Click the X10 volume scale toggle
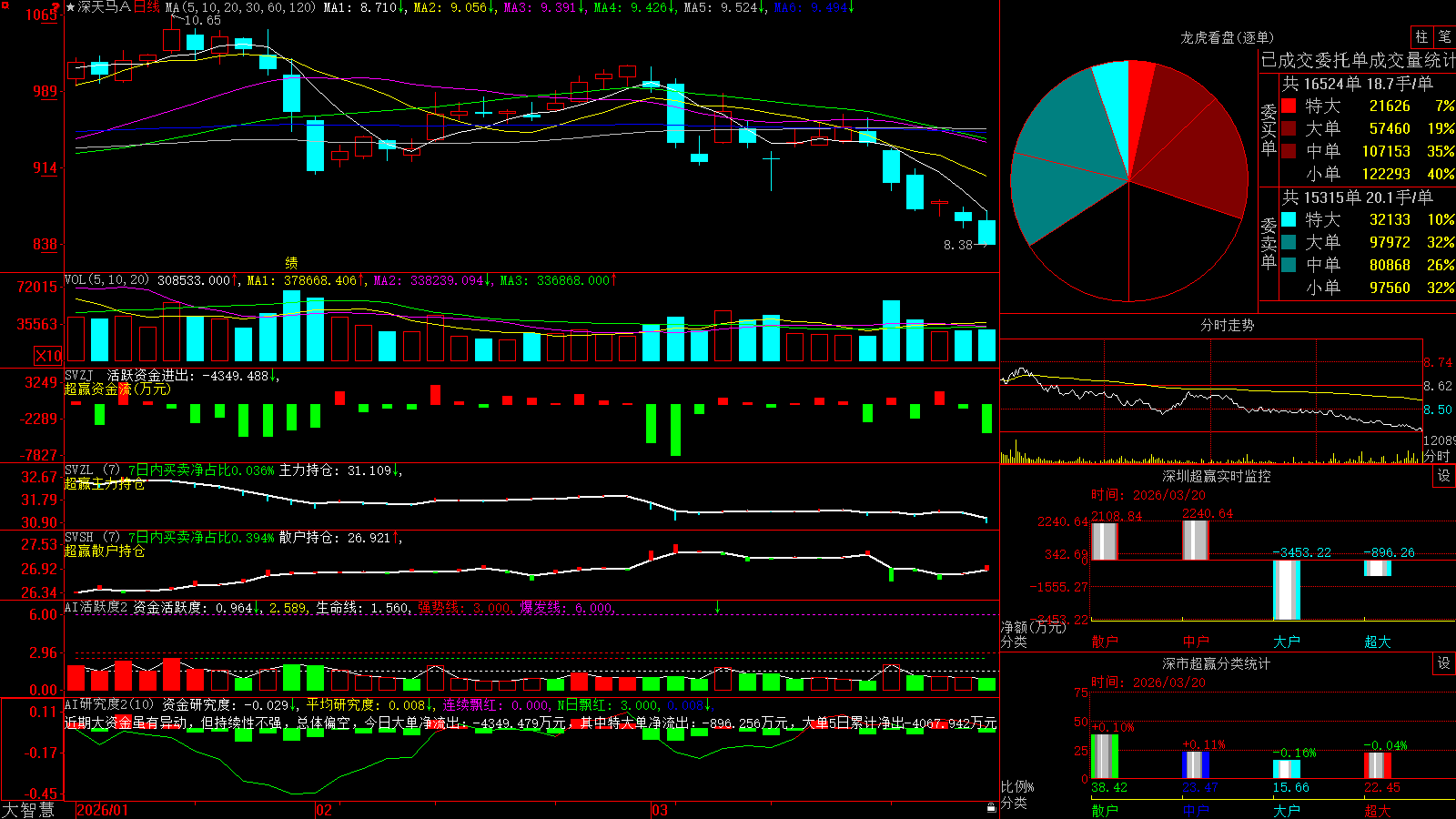 click(x=48, y=356)
